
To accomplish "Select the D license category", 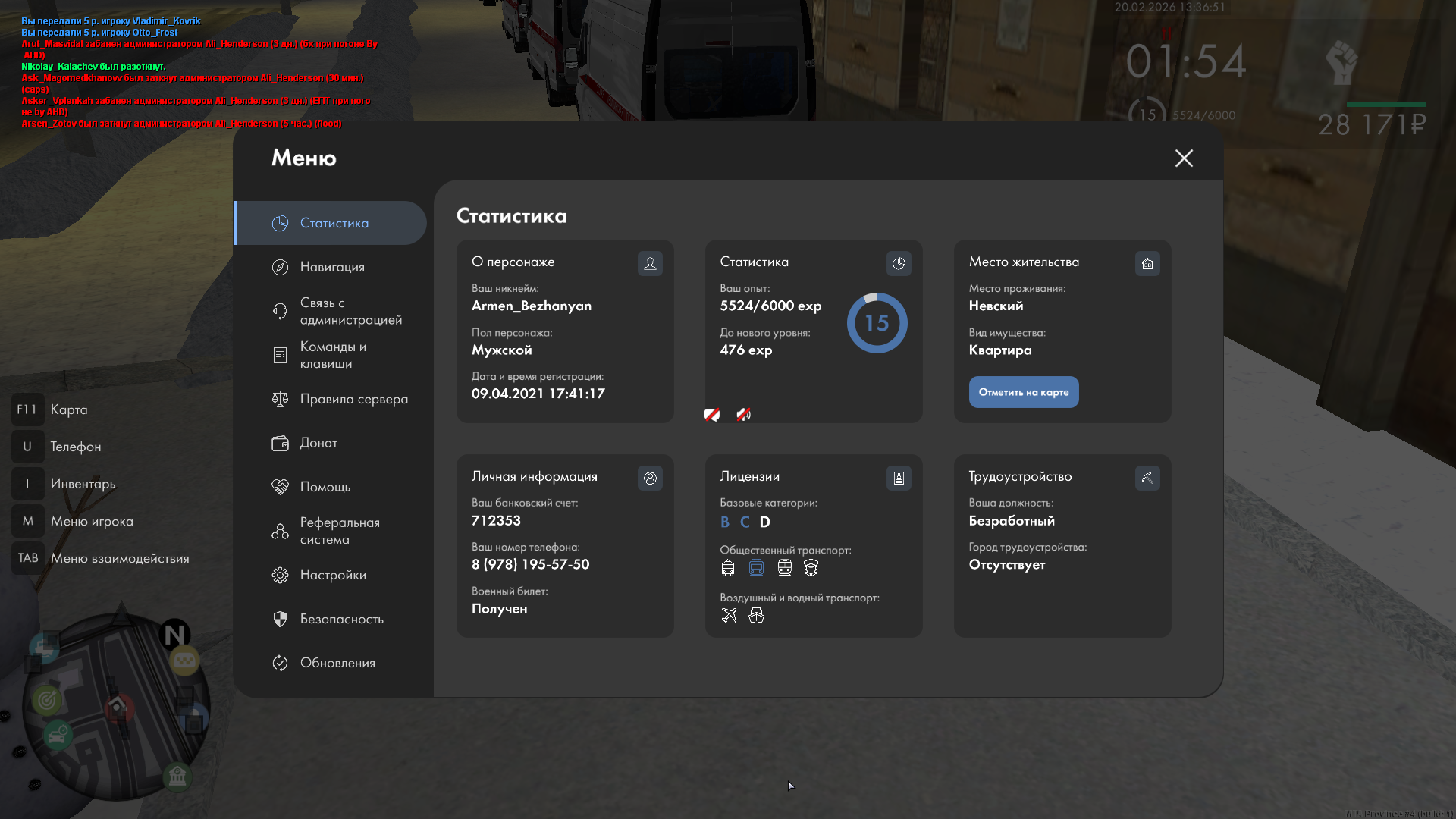I will pyautogui.click(x=764, y=522).
